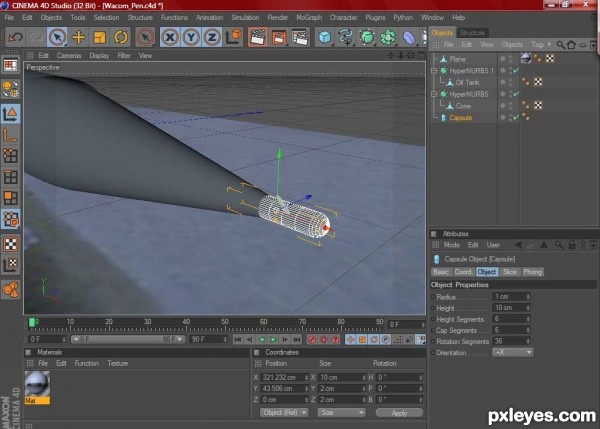This screenshot has width=600, height=429.
Task: Switch to Points mode
Action: (10, 156)
